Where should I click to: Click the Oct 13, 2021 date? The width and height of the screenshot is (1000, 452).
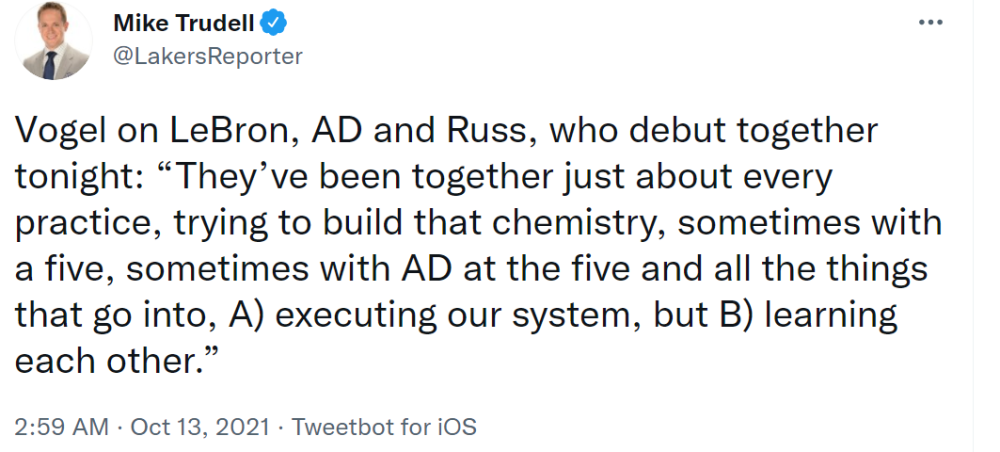coord(200,426)
